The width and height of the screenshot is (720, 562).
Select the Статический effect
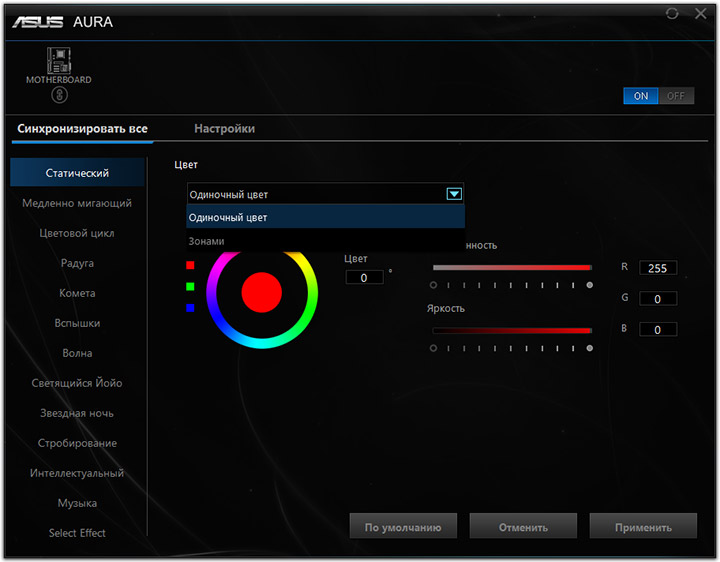[77, 173]
